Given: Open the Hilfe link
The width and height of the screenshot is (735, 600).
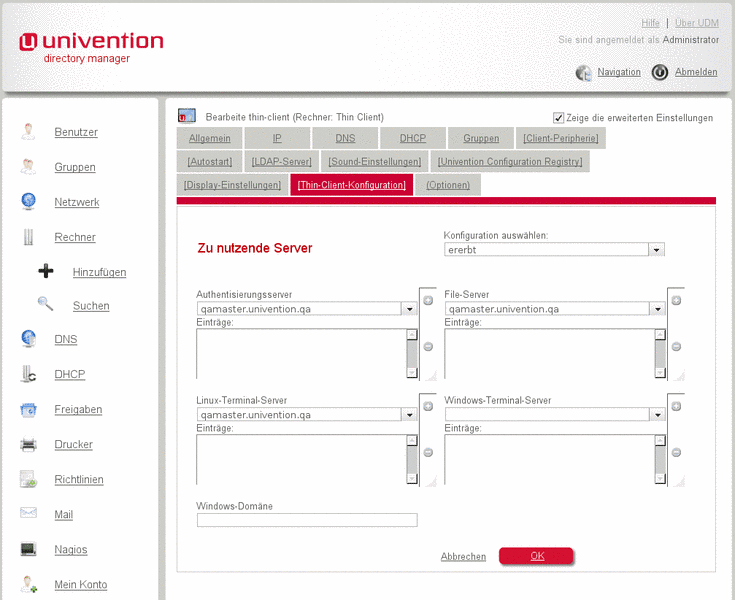Looking at the screenshot, I should coord(650,23).
